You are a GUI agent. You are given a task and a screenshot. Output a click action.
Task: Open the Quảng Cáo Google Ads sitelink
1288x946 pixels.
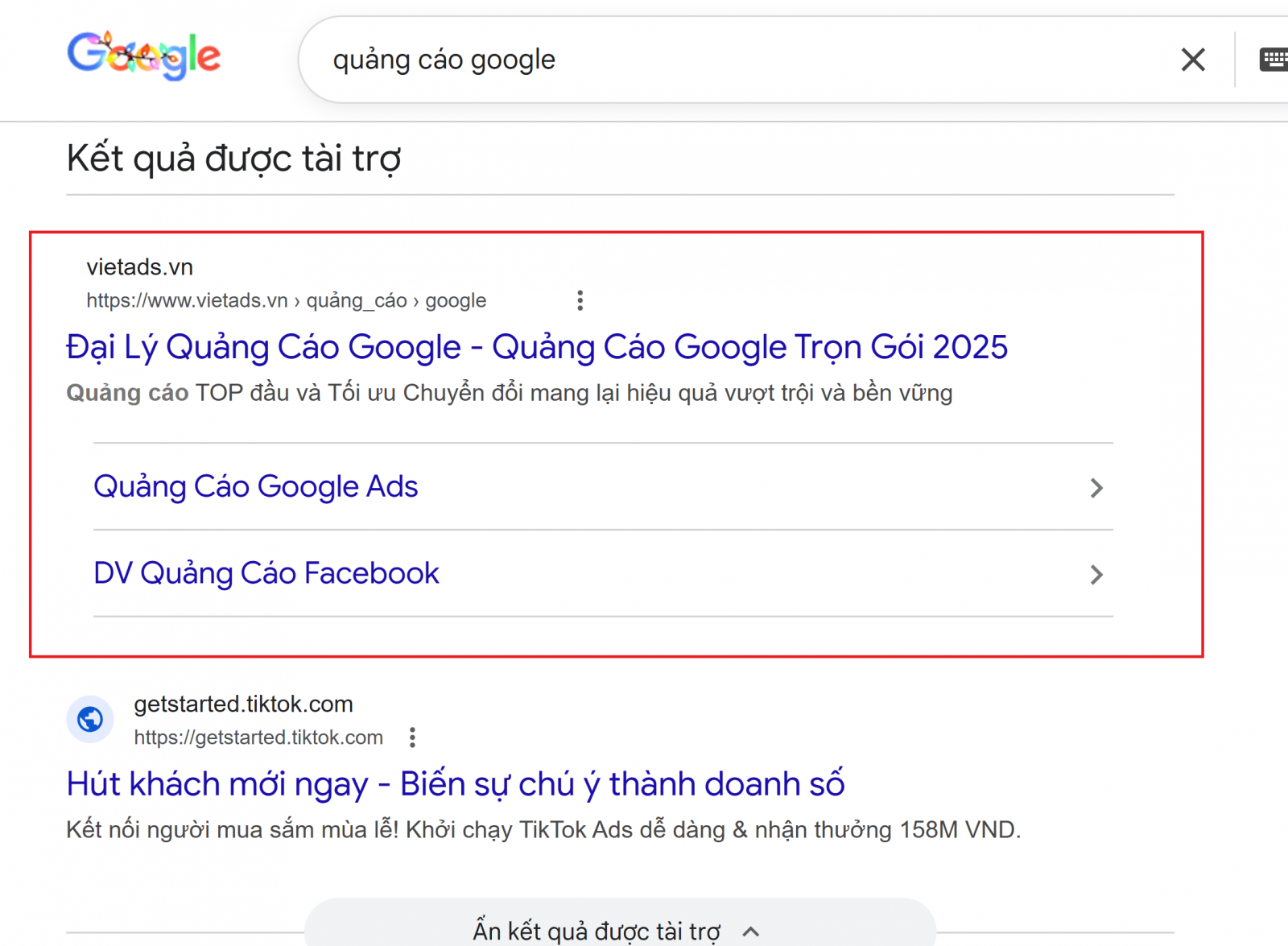(x=255, y=486)
